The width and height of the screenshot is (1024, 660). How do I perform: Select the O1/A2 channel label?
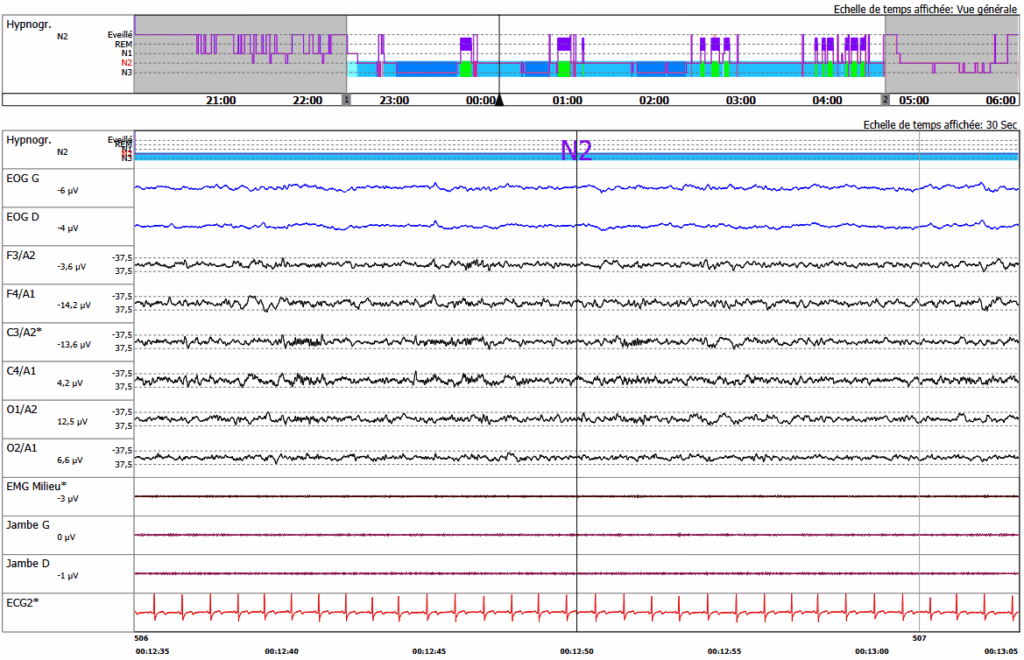pos(24,409)
